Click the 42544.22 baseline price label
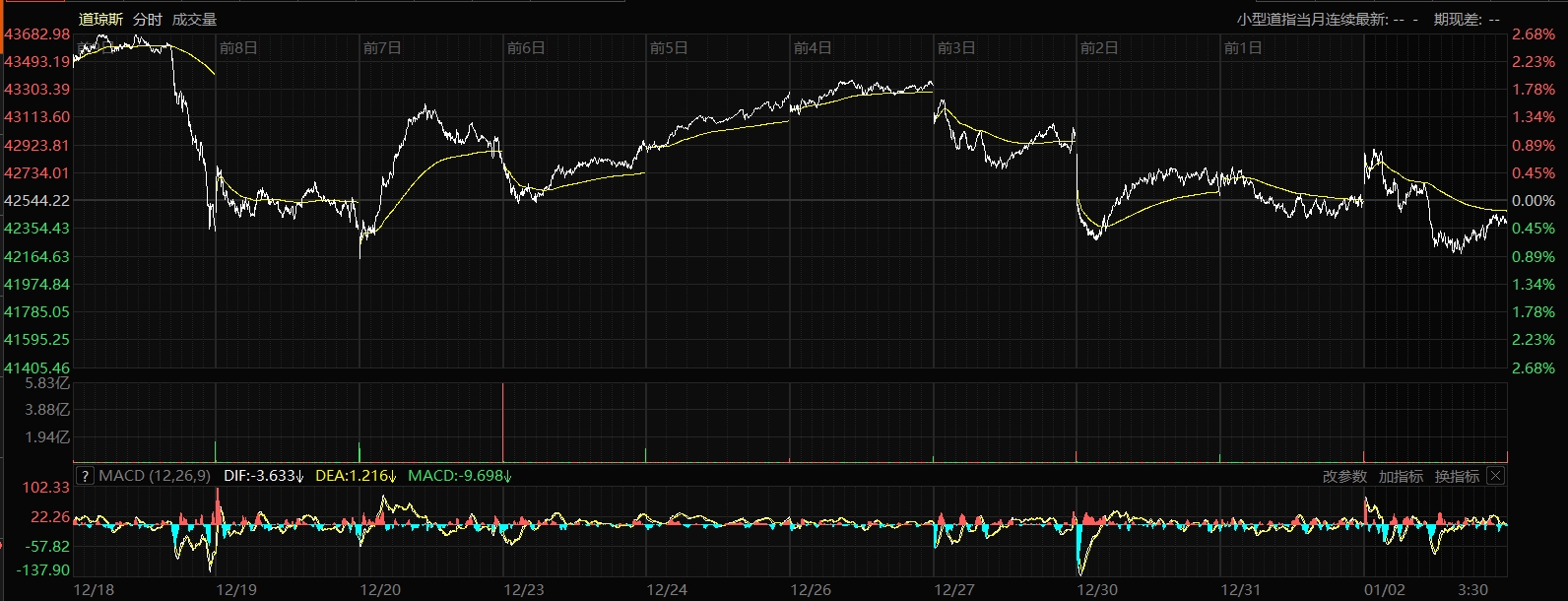Image resolution: width=1568 pixels, height=601 pixels. (37, 200)
